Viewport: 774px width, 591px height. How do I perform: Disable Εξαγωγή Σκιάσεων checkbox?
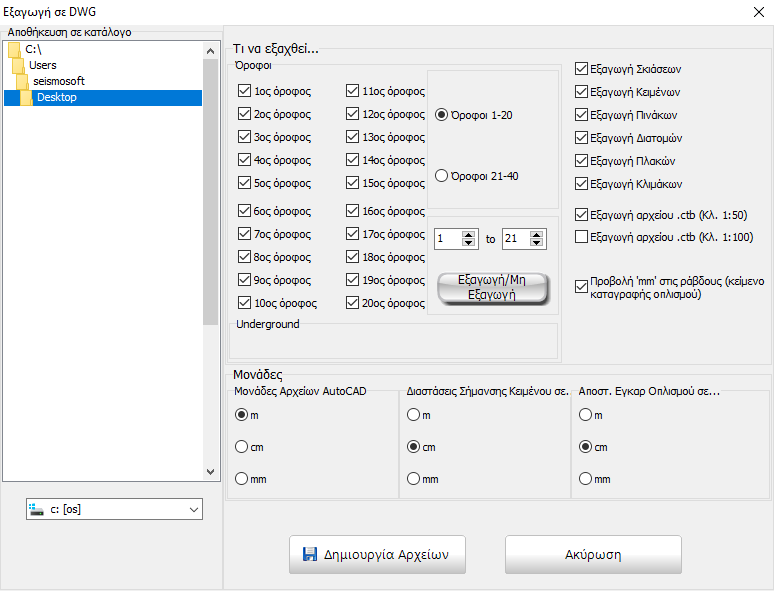582,69
